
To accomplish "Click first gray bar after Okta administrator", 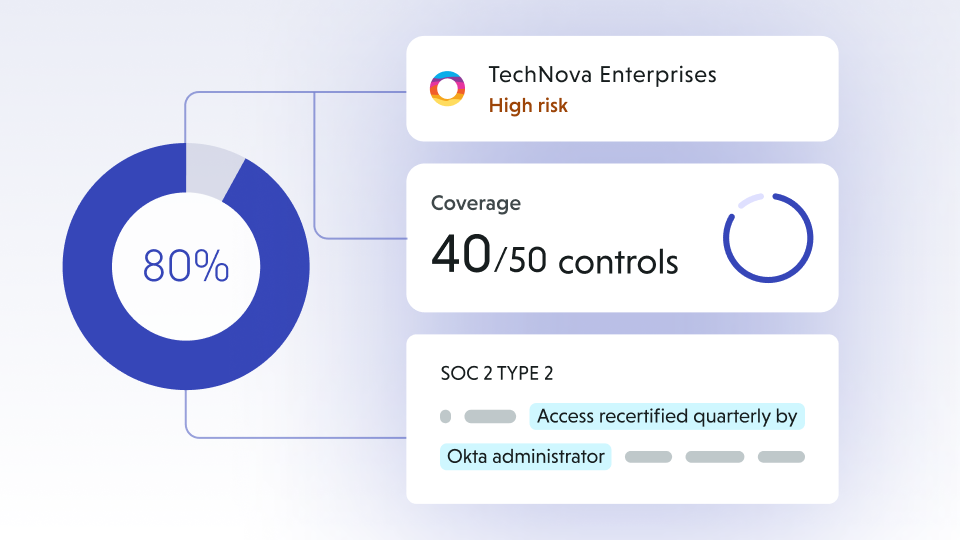I will (x=648, y=457).
